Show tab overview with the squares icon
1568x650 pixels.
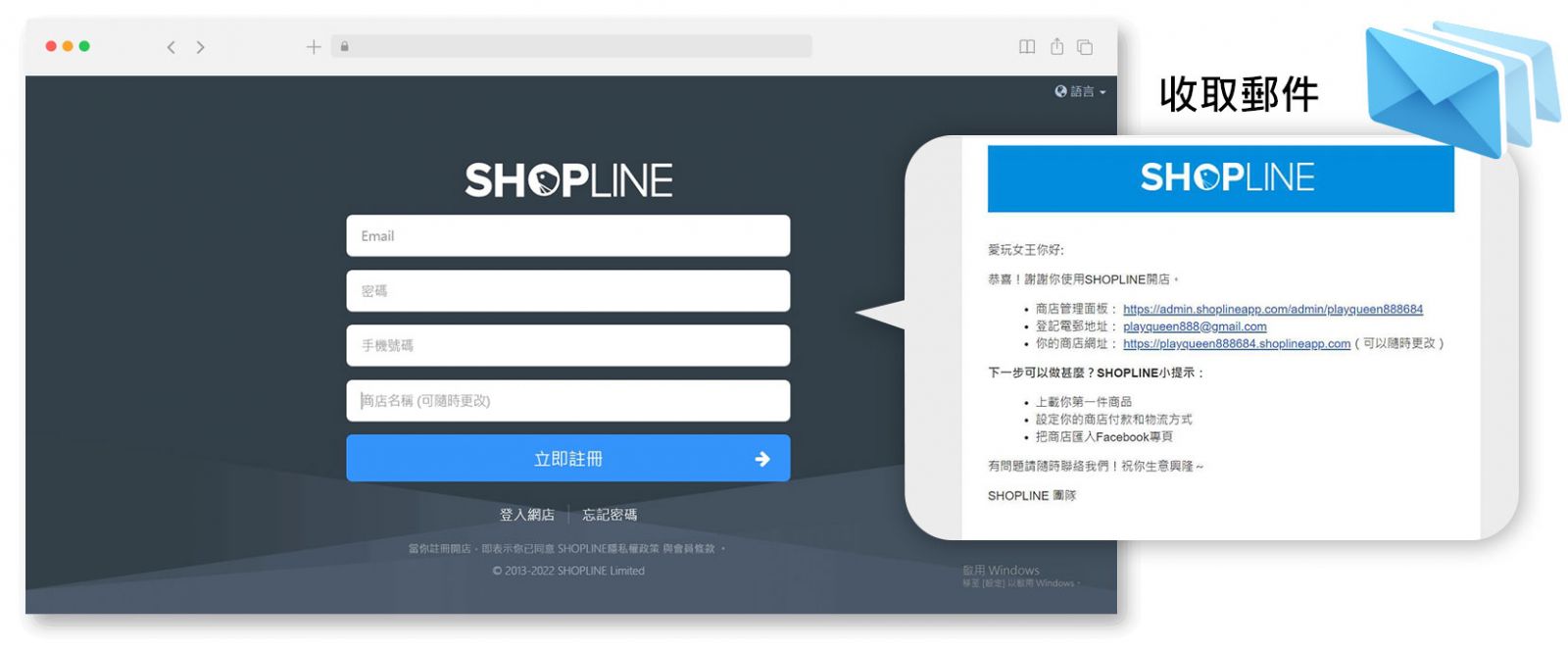[1085, 46]
